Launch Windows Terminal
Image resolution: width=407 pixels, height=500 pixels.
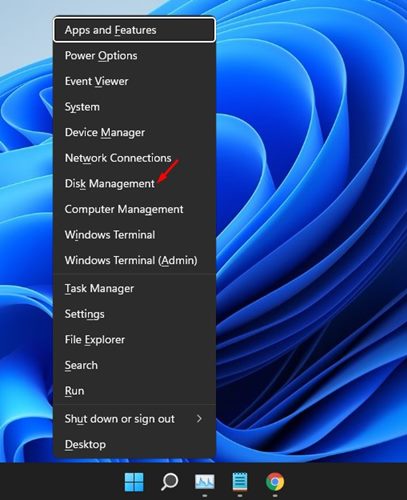point(134,235)
